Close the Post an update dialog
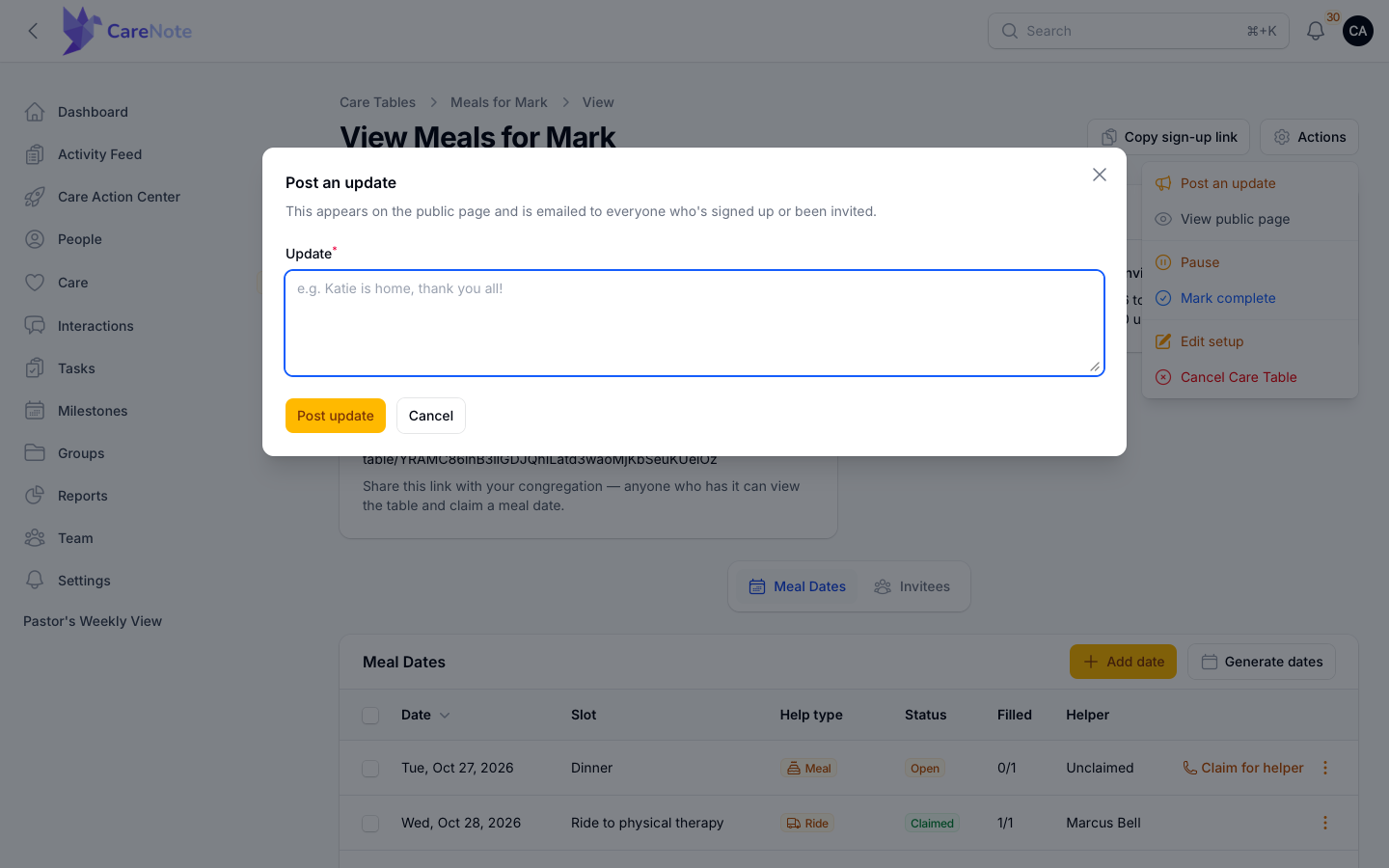 pos(1100,175)
